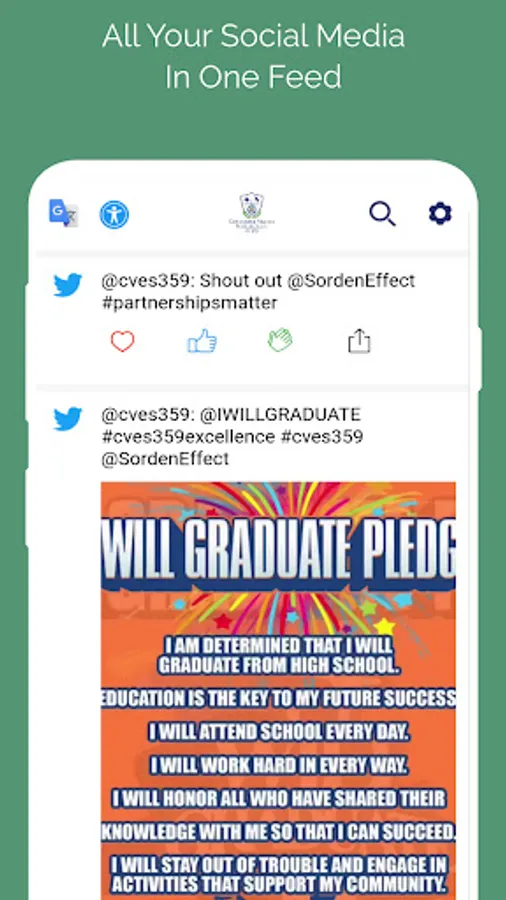Give thumbs up on the Shout out post
The image size is (506, 900).
202,341
